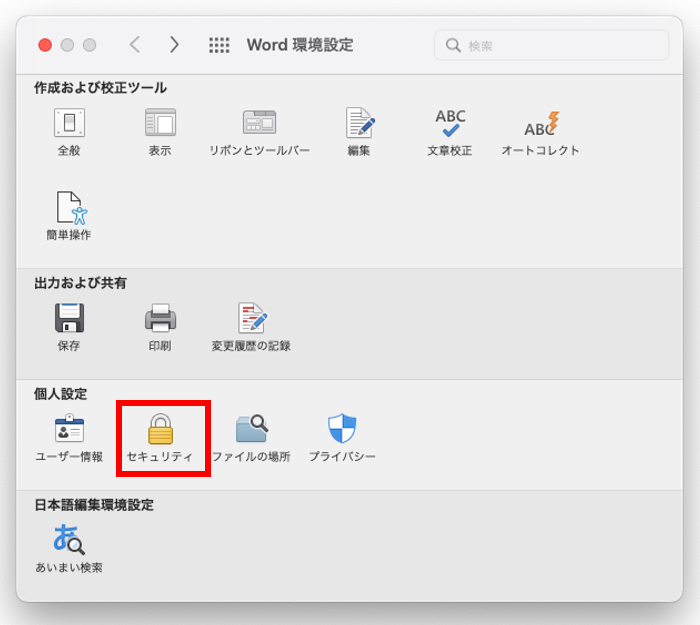Open the 印刷 (Print) printer icon
Image resolution: width=700 pixels, height=625 pixels.
(x=160, y=318)
